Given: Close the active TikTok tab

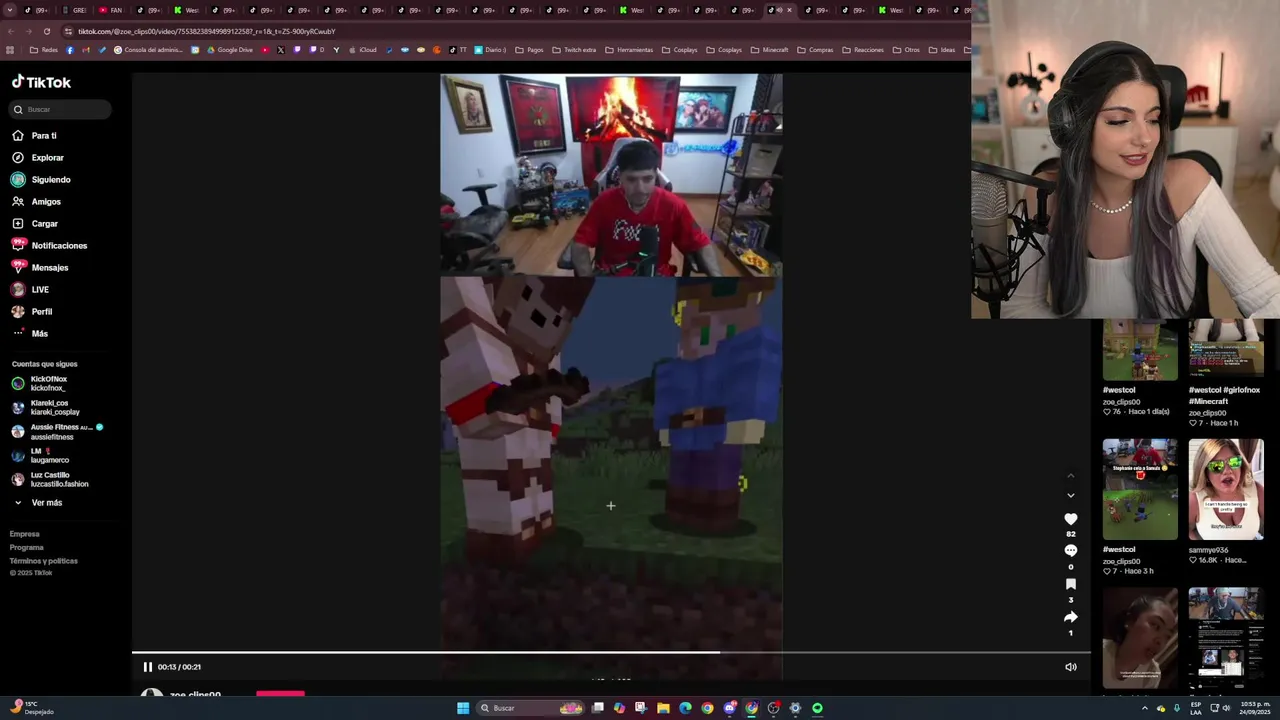Looking at the screenshot, I should [x=789, y=10].
